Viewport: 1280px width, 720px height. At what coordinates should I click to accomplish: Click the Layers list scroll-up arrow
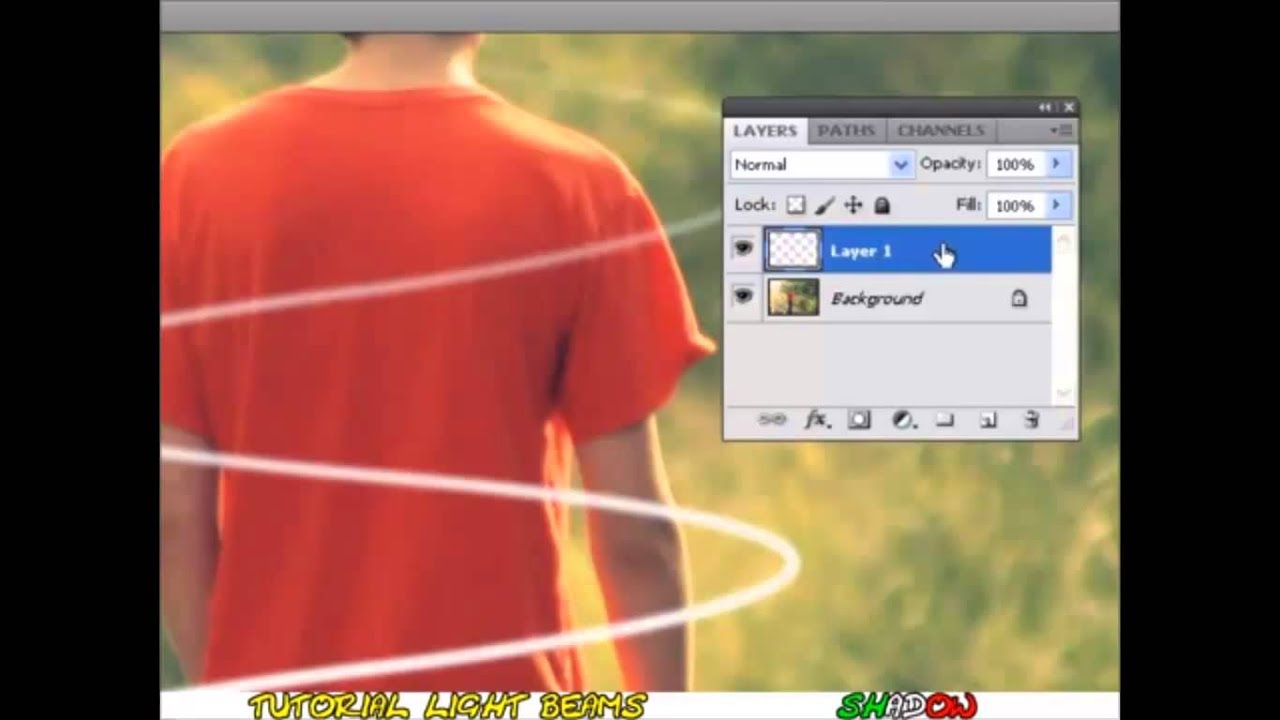1063,240
